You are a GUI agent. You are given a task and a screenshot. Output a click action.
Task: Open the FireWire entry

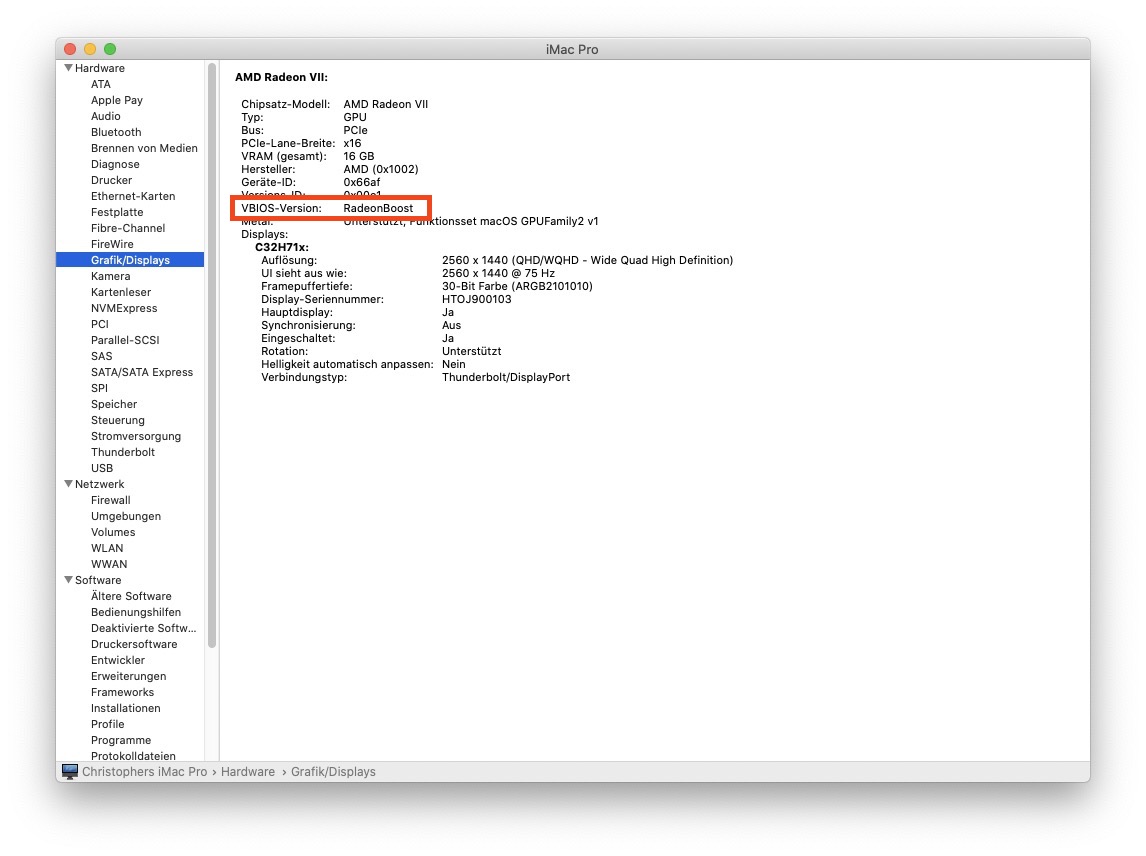coord(113,244)
